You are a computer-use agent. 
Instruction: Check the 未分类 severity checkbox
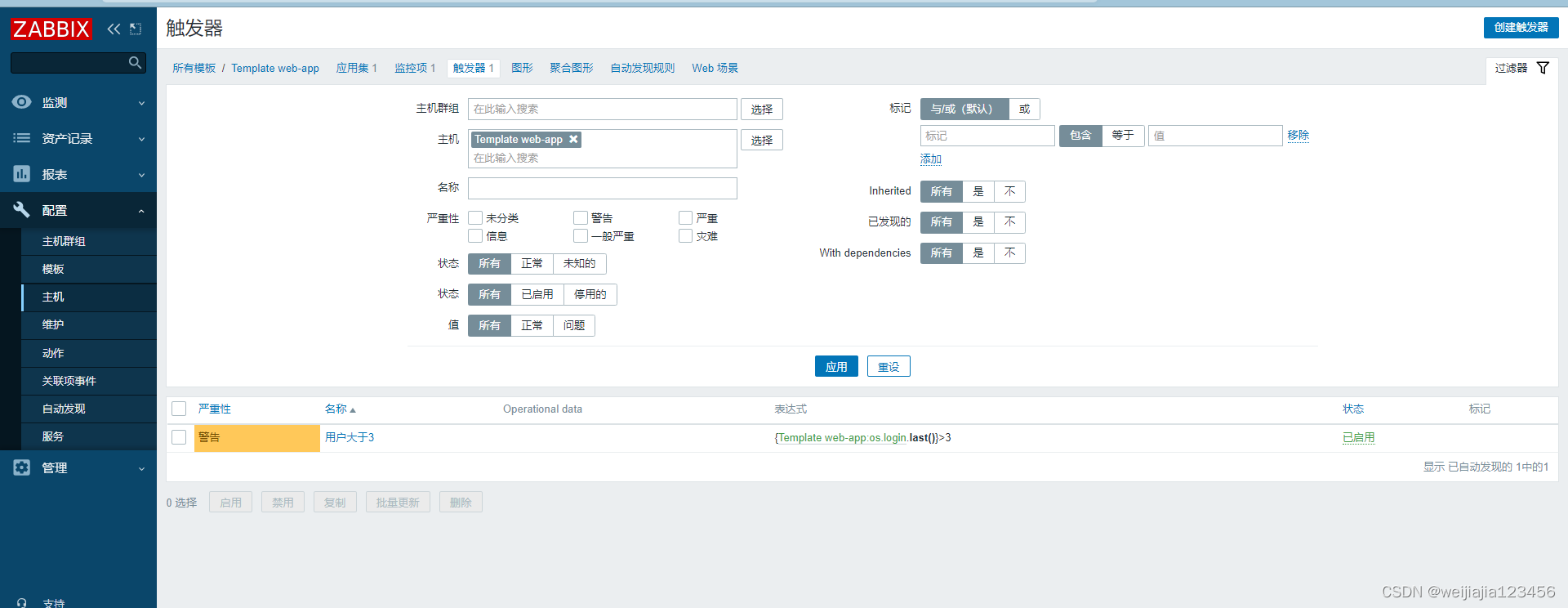(475, 218)
